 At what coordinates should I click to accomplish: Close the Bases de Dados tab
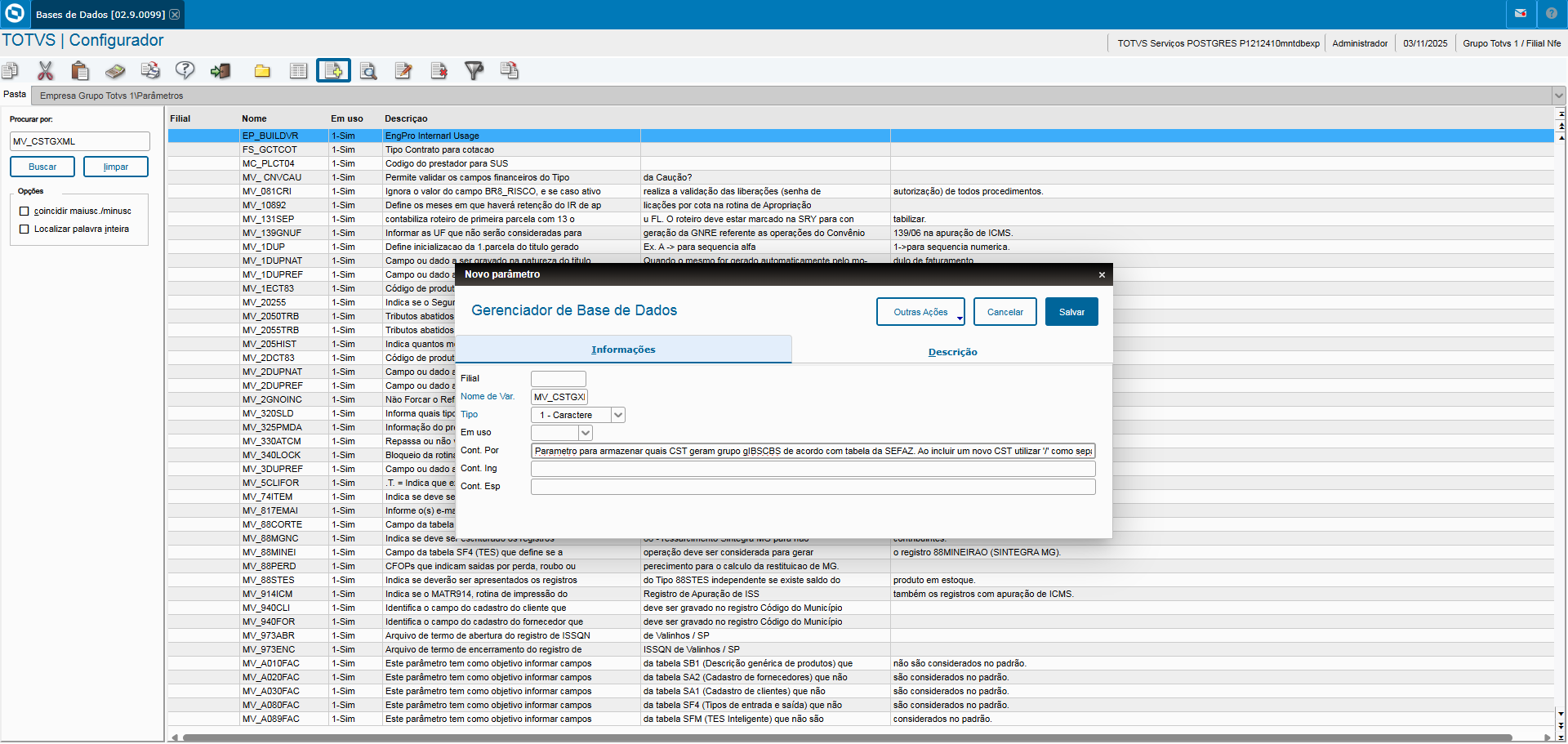(x=175, y=15)
